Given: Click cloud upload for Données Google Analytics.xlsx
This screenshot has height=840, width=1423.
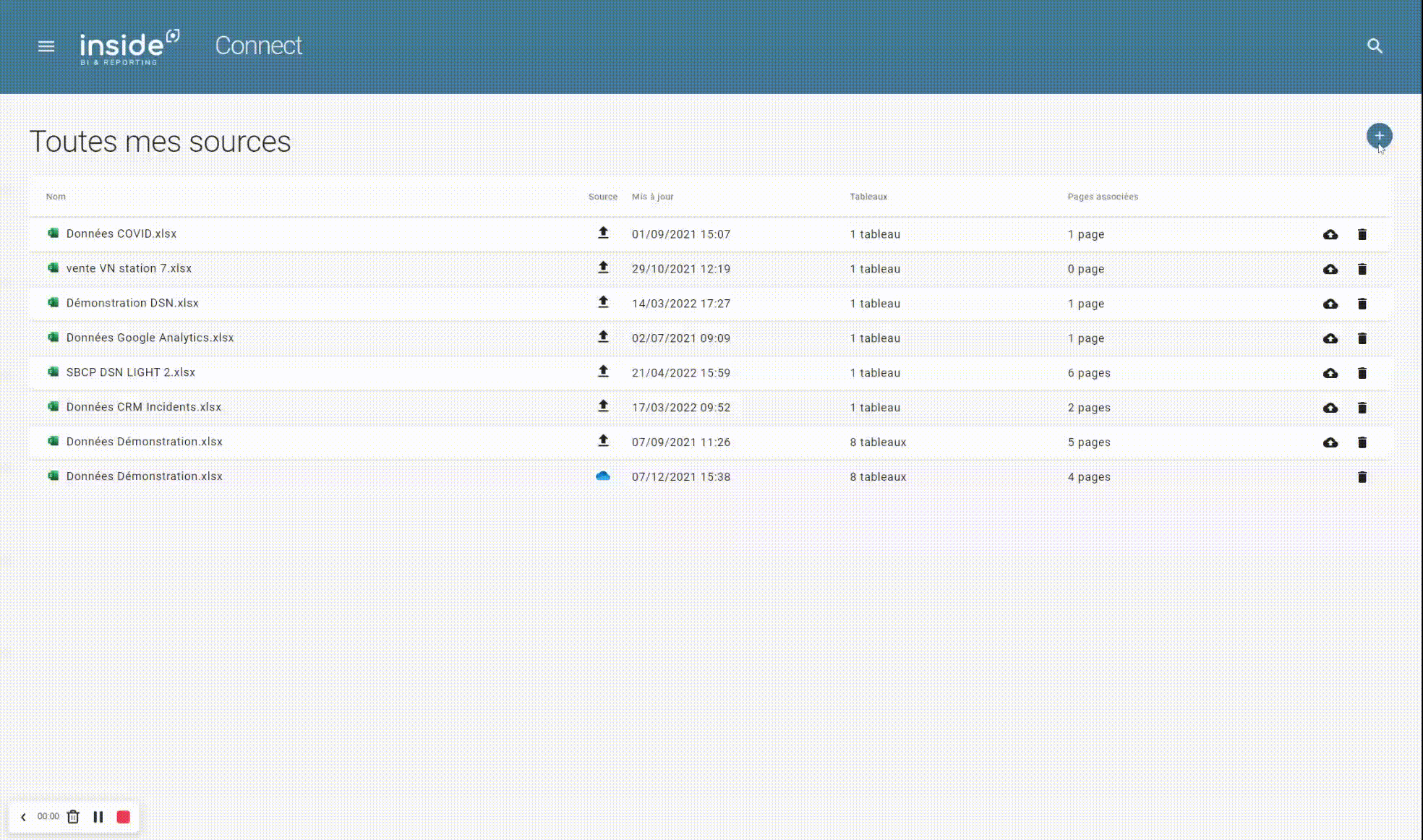Looking at the screenshot, I should pos(1330,338).
